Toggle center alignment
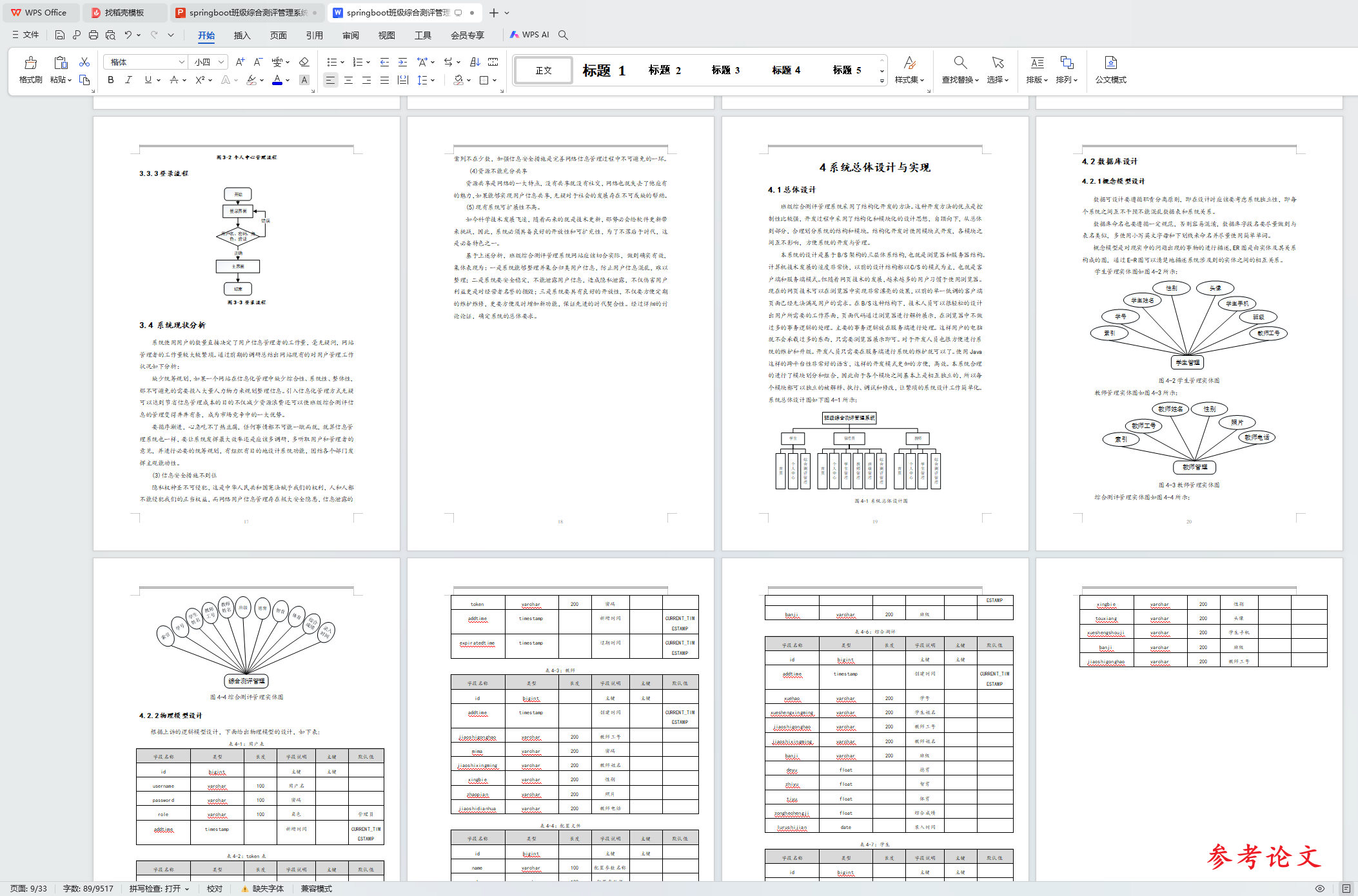This screenshot has height=896, width=1358. point(348,80)
